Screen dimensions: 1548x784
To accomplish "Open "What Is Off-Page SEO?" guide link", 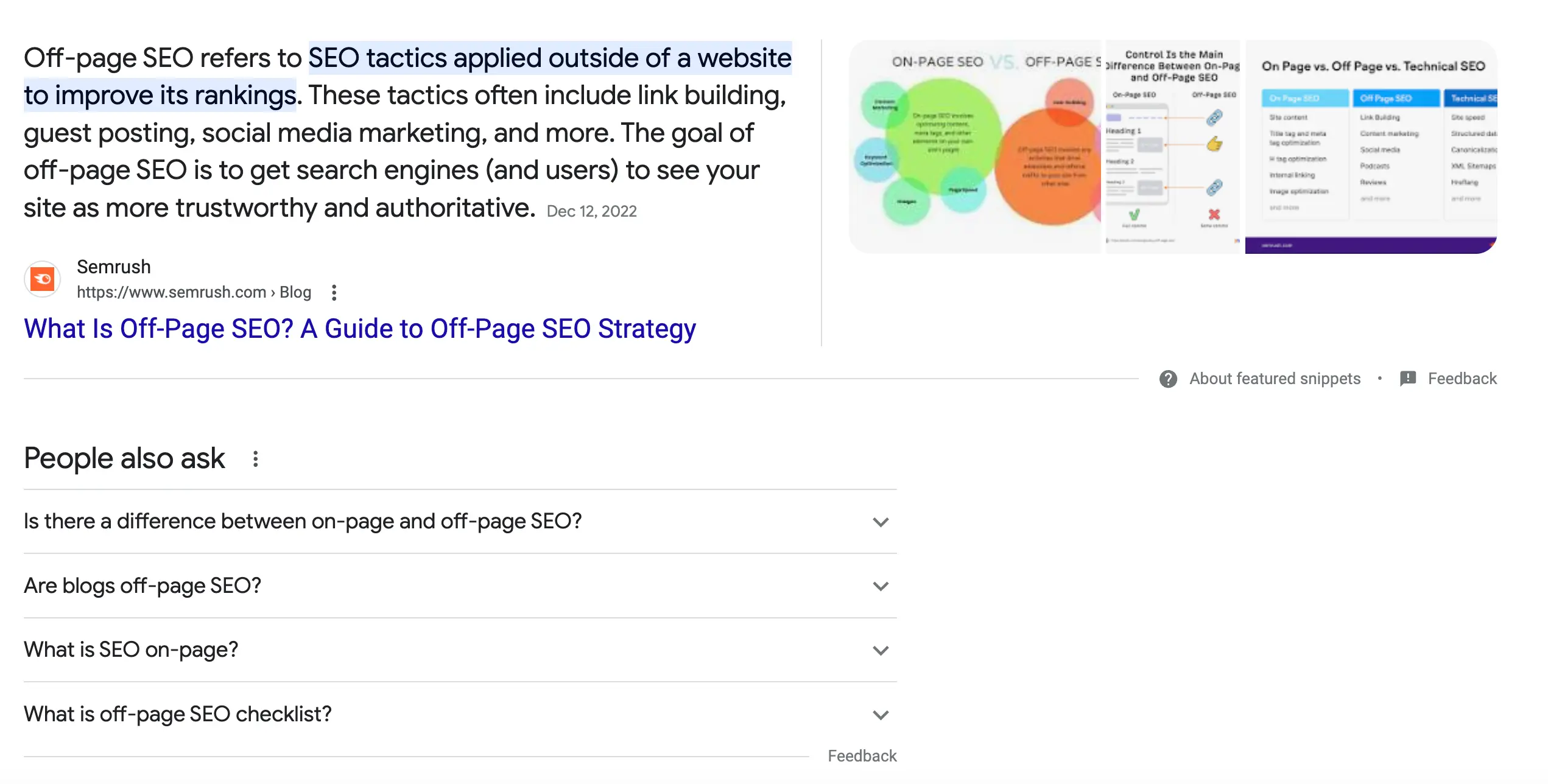I will [x=359, y=329].
